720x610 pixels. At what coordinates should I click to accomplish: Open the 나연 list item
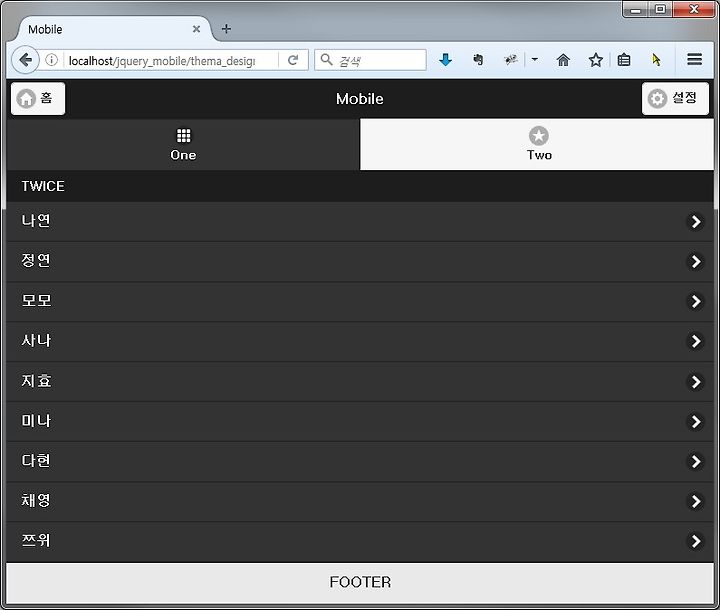coord(360,221)
